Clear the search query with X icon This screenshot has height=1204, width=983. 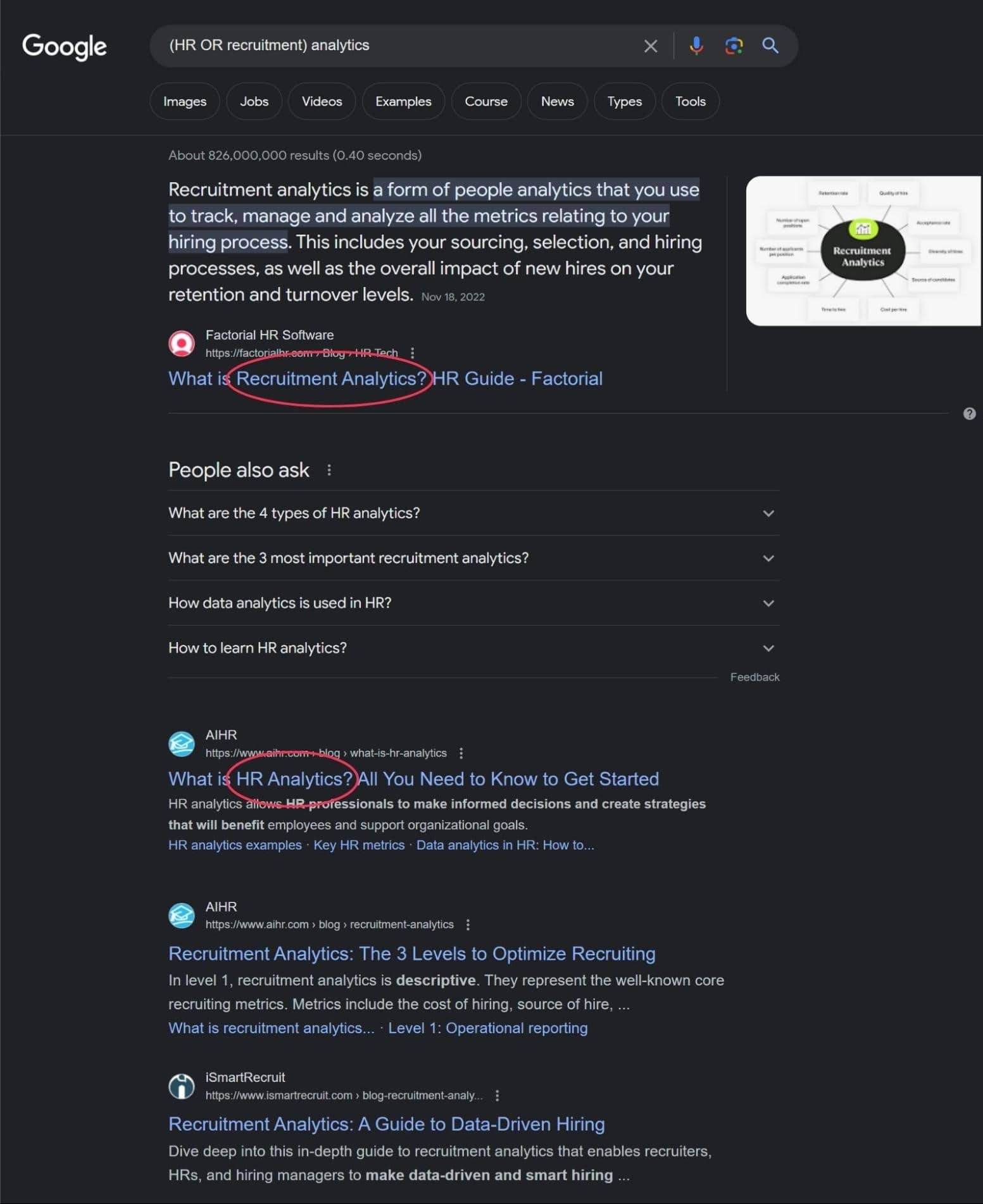tap(651, 46)
